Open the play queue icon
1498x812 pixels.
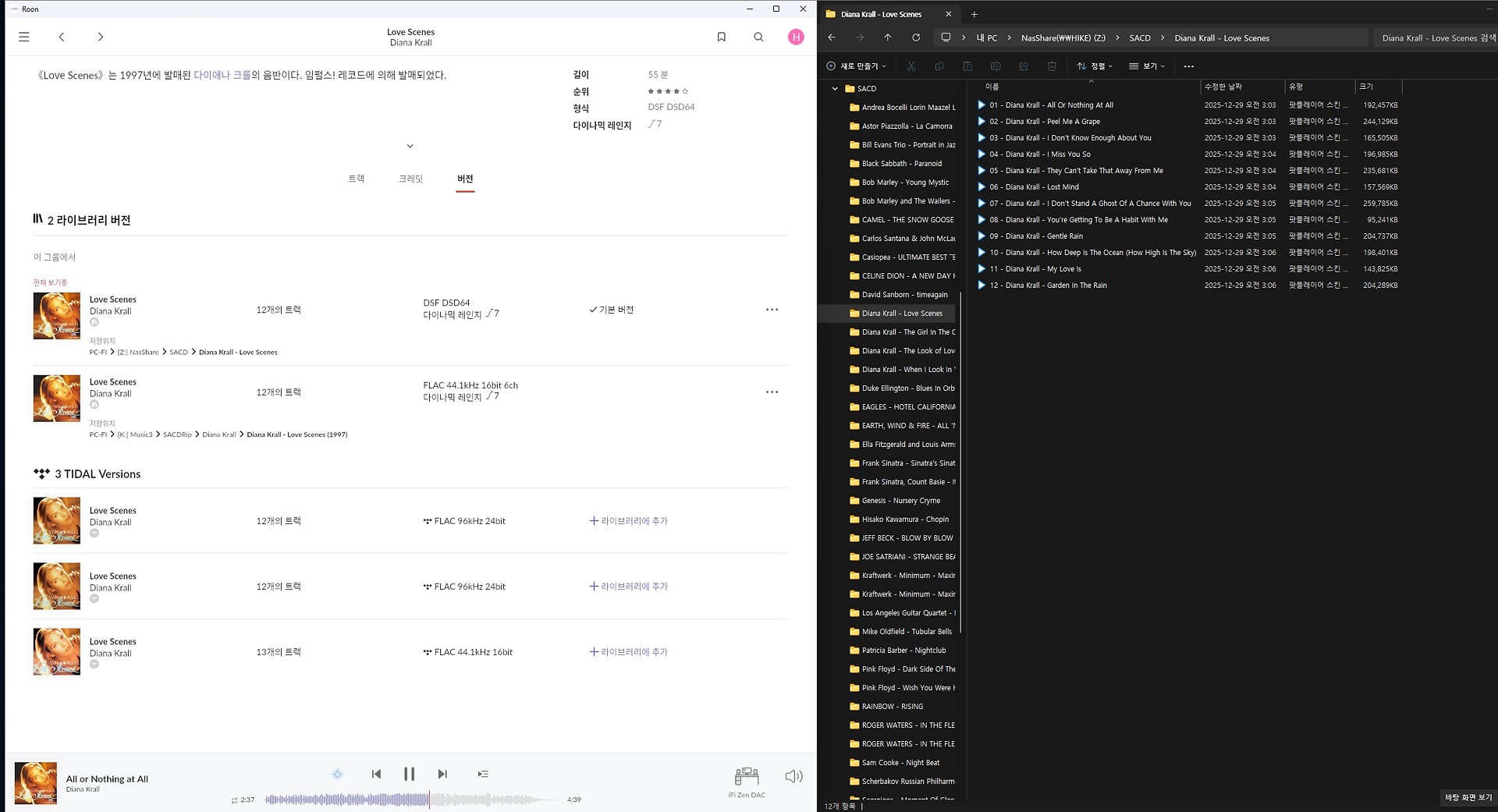point(483,774)
